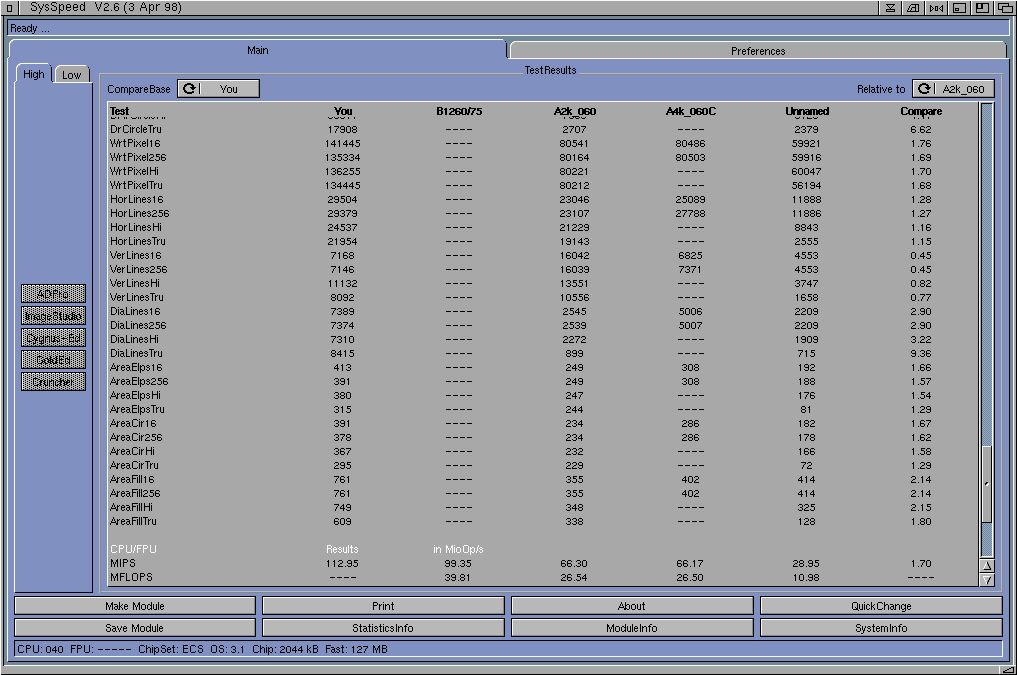Cycle the CompareBase selector showing You
Screen dimensions: 1017x675
click(219, 89)
